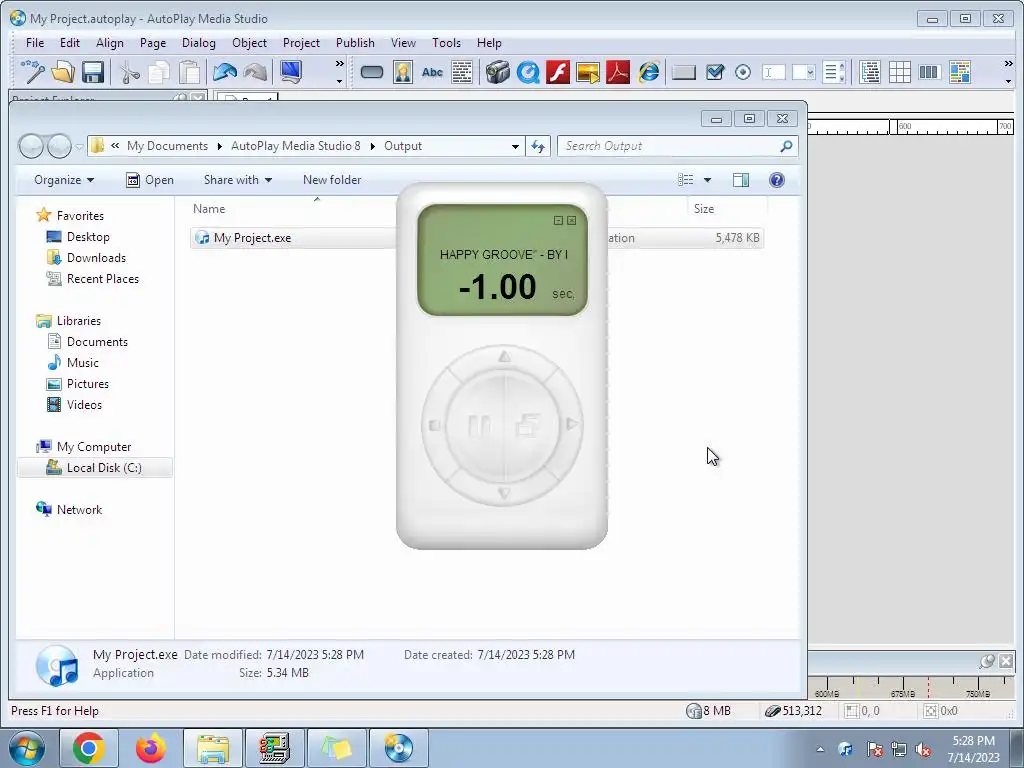This screenshot has width=1024, height=768.
Task: Click the Cut scissors icon
Action: pos(129,72)
